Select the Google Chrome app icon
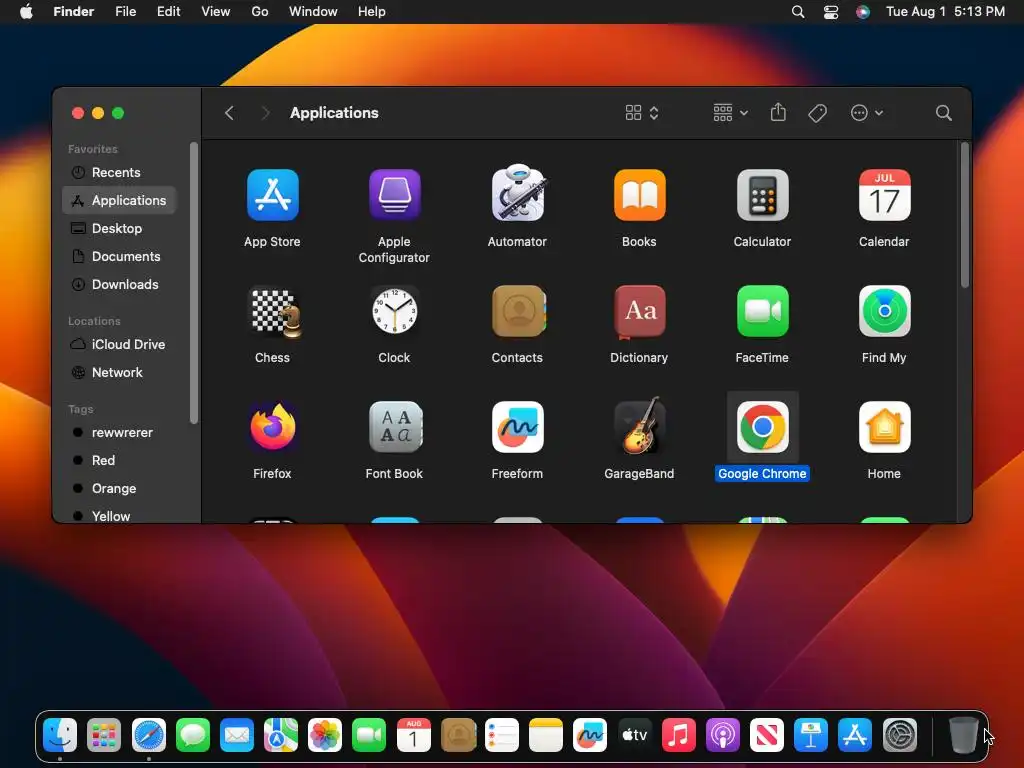The height and width of the screenshot is (768, 1024). pyautogui.click(x=762, y=427)
